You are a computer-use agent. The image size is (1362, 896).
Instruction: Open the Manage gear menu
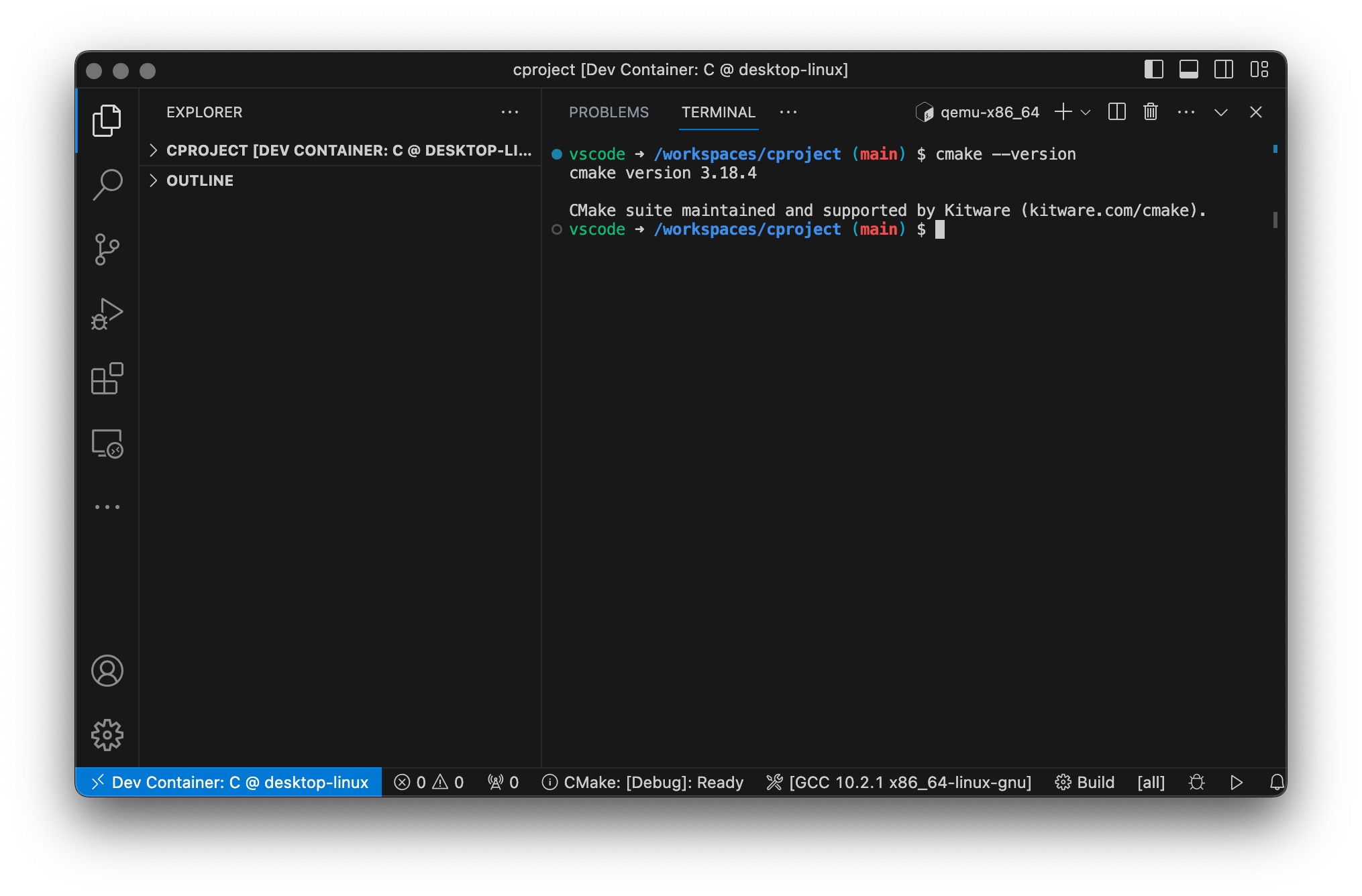[107, 735]
